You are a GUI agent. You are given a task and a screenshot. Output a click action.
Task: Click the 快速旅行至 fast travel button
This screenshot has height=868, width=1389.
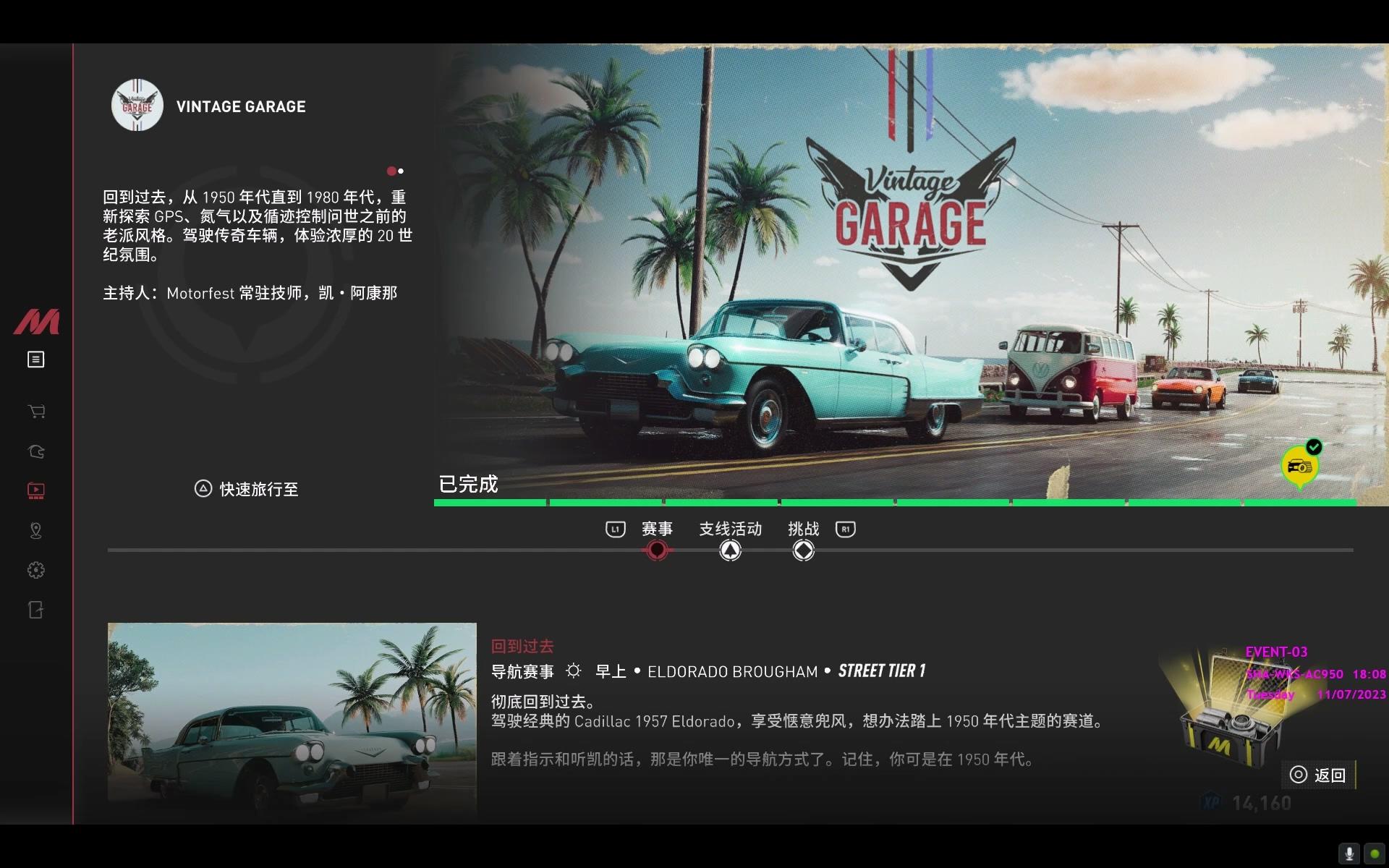pos(247,489)
